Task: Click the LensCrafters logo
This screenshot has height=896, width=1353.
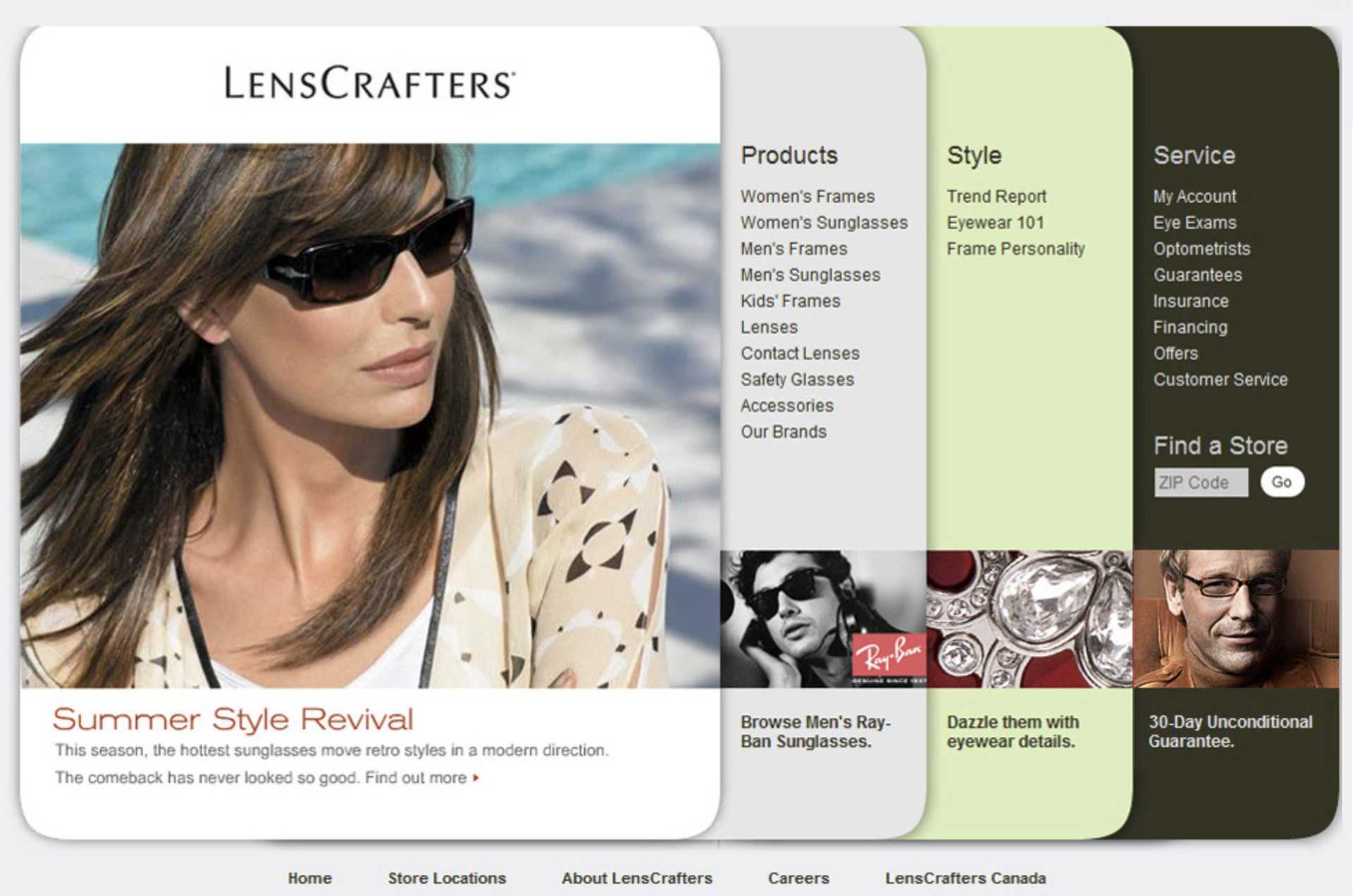Action: click(369, 82)
